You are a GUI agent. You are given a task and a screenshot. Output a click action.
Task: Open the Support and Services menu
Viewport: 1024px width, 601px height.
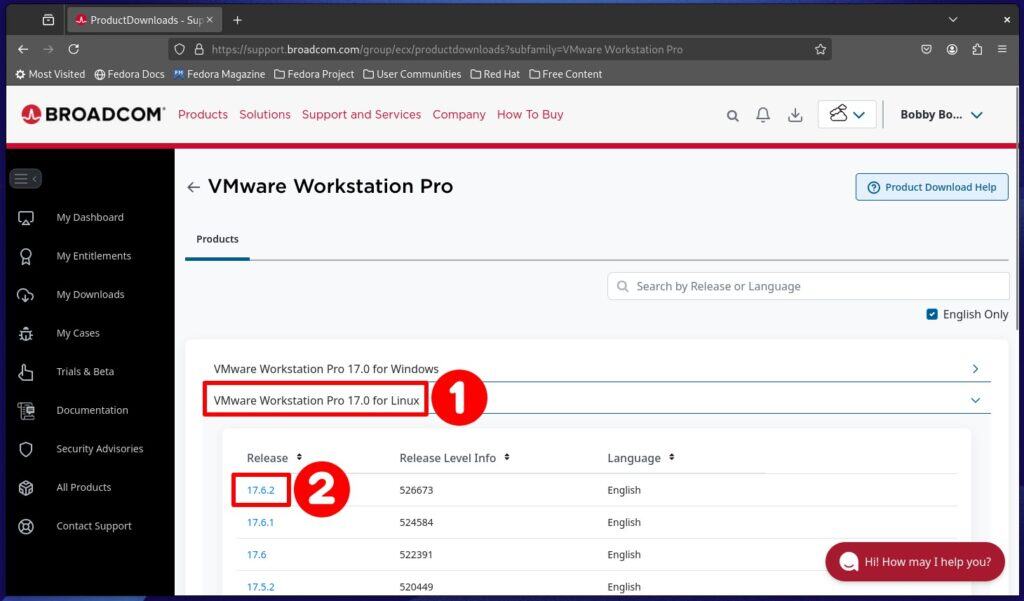click(x=361, y=114)
